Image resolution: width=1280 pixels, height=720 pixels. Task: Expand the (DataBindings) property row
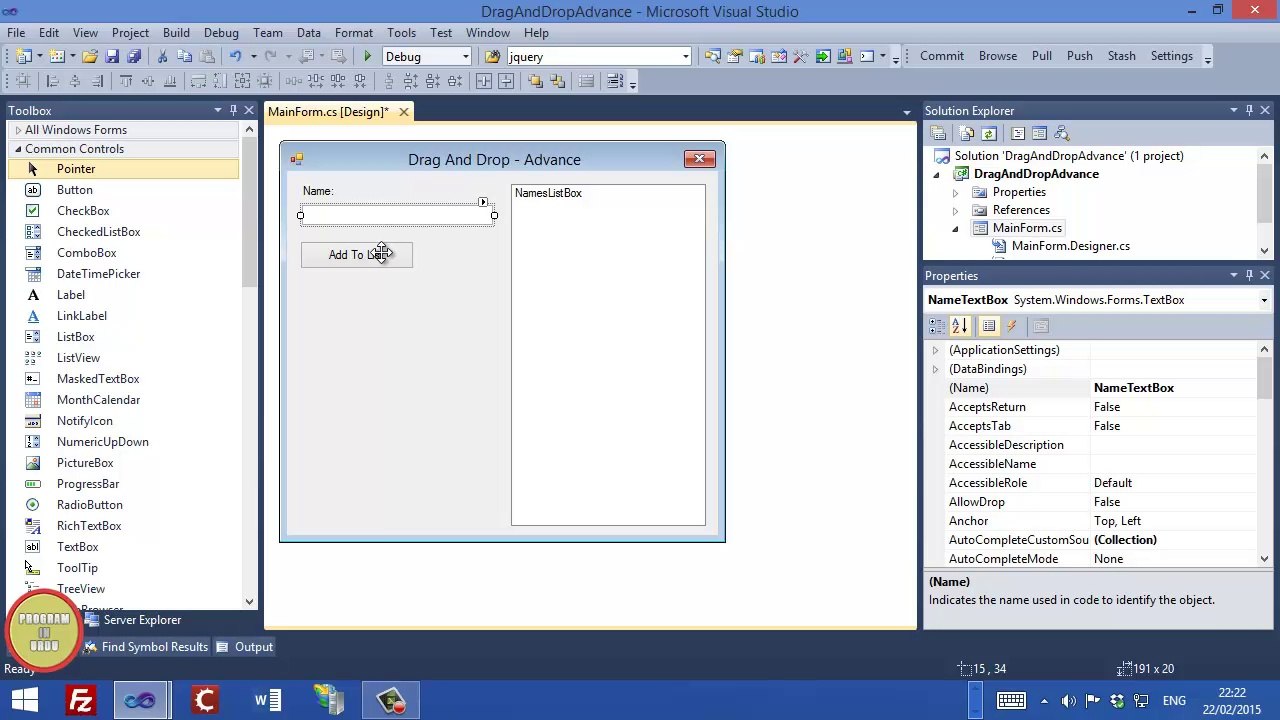936,369
